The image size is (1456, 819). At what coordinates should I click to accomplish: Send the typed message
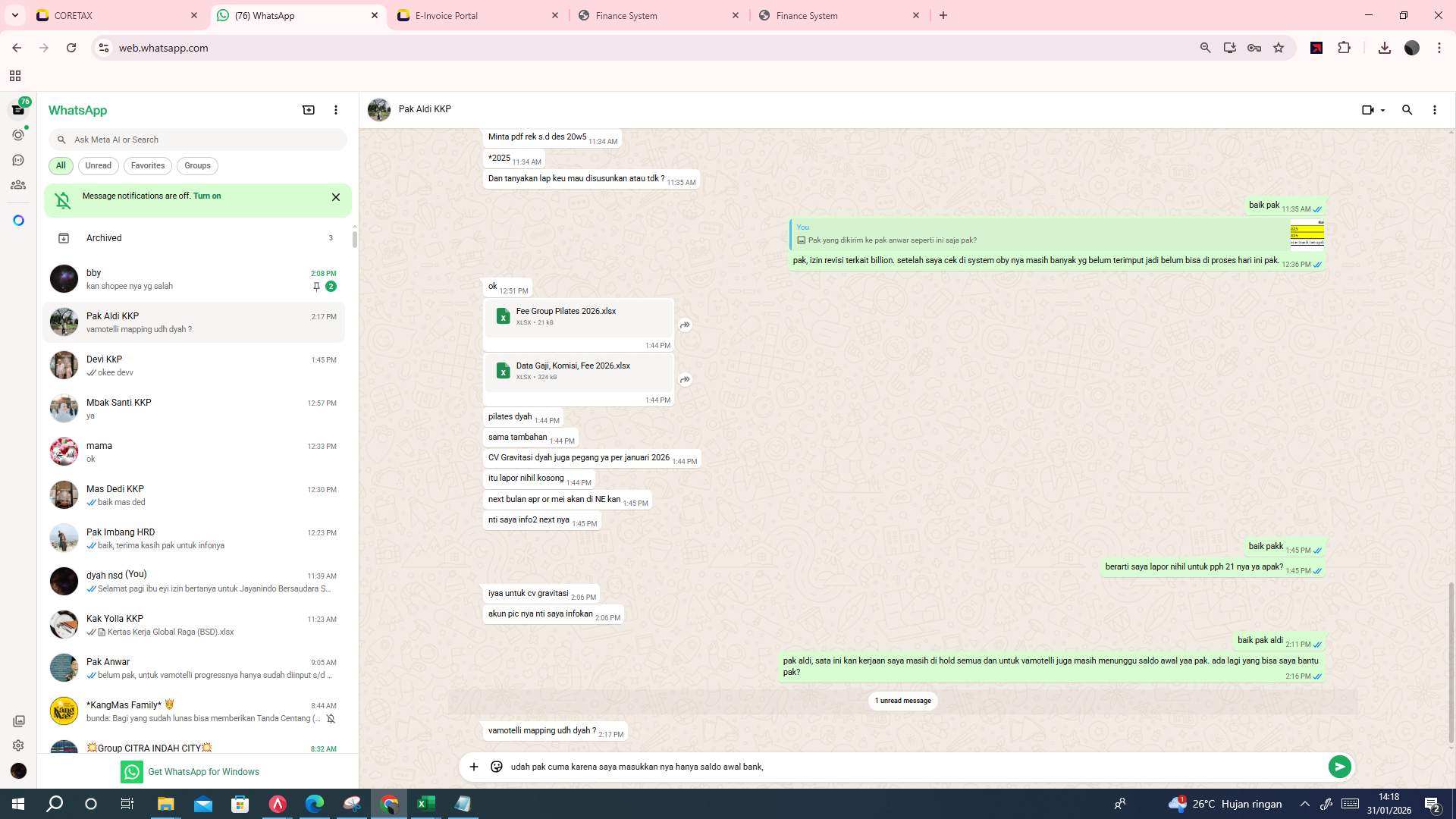(1340, 767)
